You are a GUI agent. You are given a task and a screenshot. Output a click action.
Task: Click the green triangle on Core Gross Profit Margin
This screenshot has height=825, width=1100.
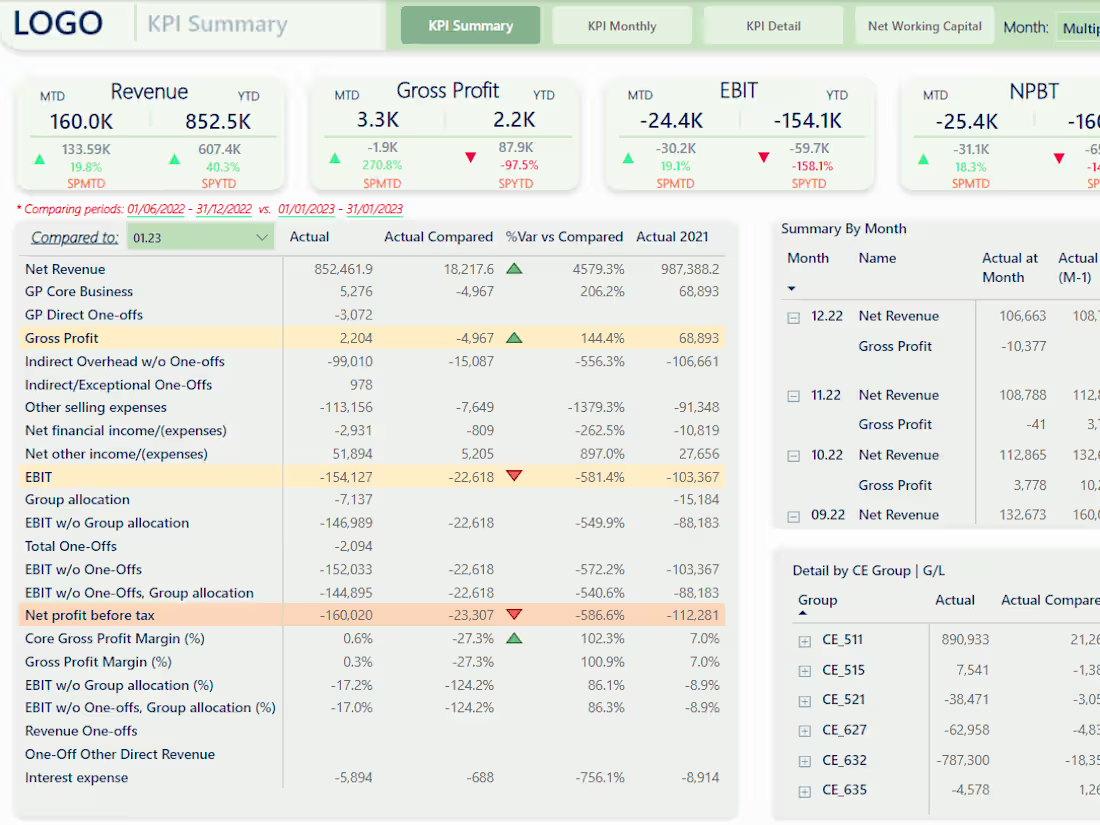(514, 638)
